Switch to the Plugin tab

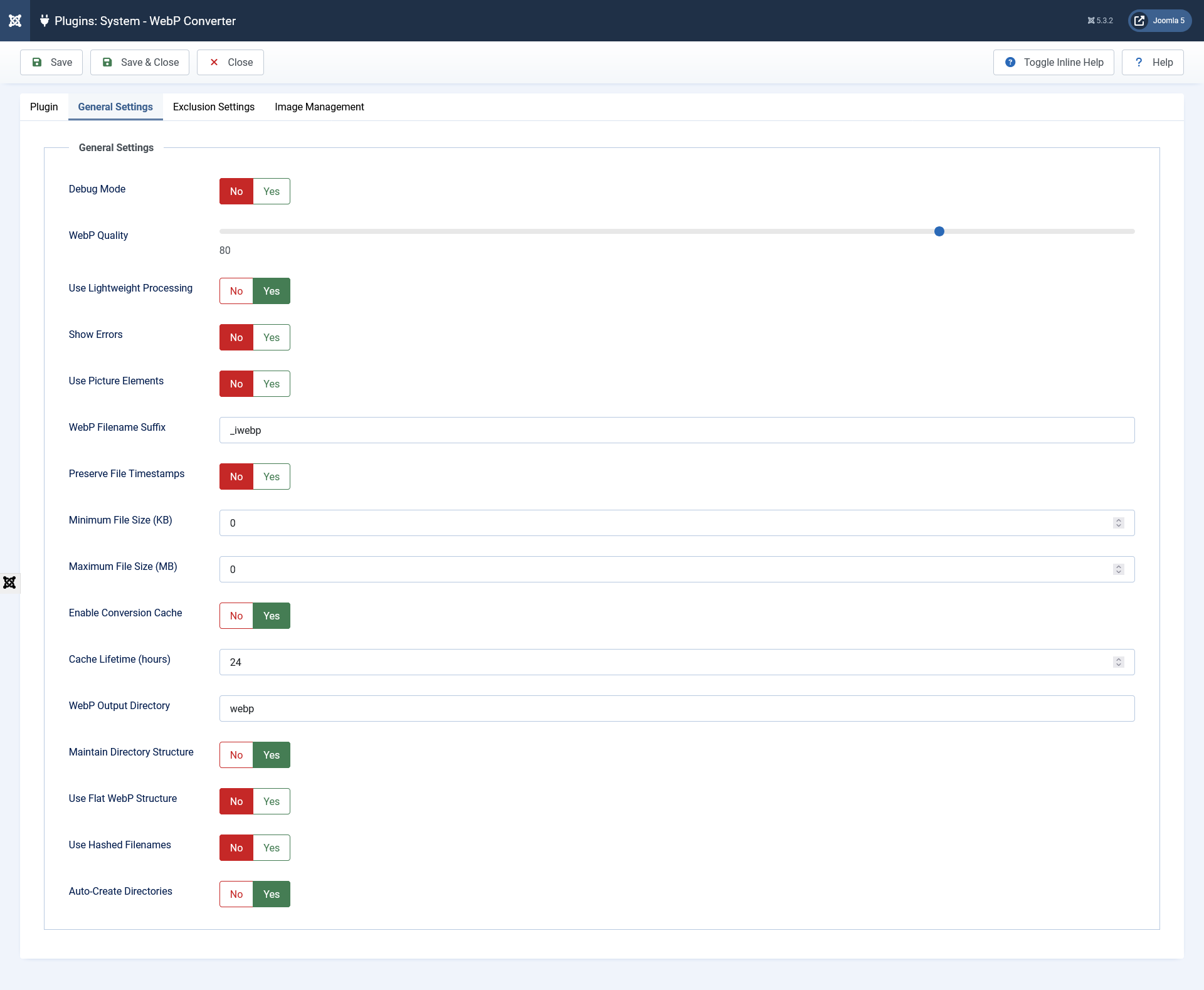pos(44,107)
